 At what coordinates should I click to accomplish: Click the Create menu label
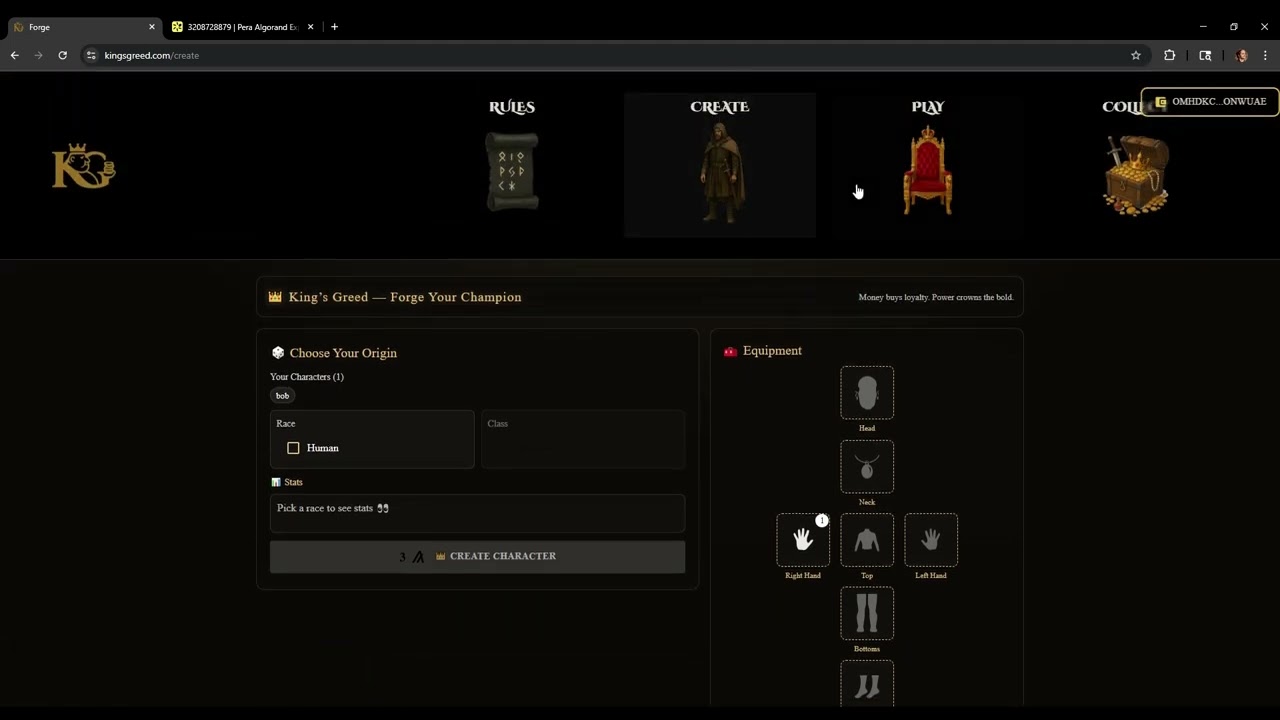coord(720,107)
